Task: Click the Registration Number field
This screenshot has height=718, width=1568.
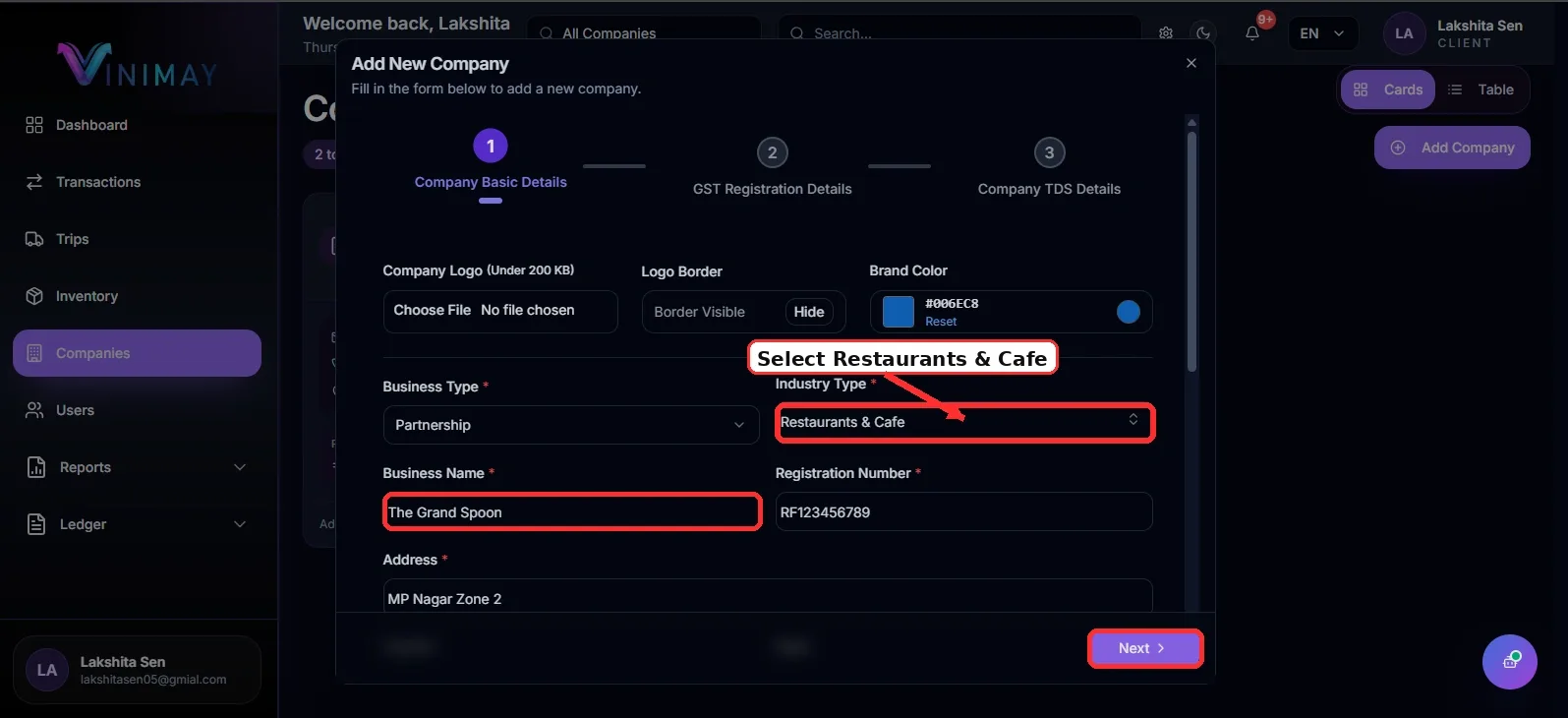Action: point(964,511)
